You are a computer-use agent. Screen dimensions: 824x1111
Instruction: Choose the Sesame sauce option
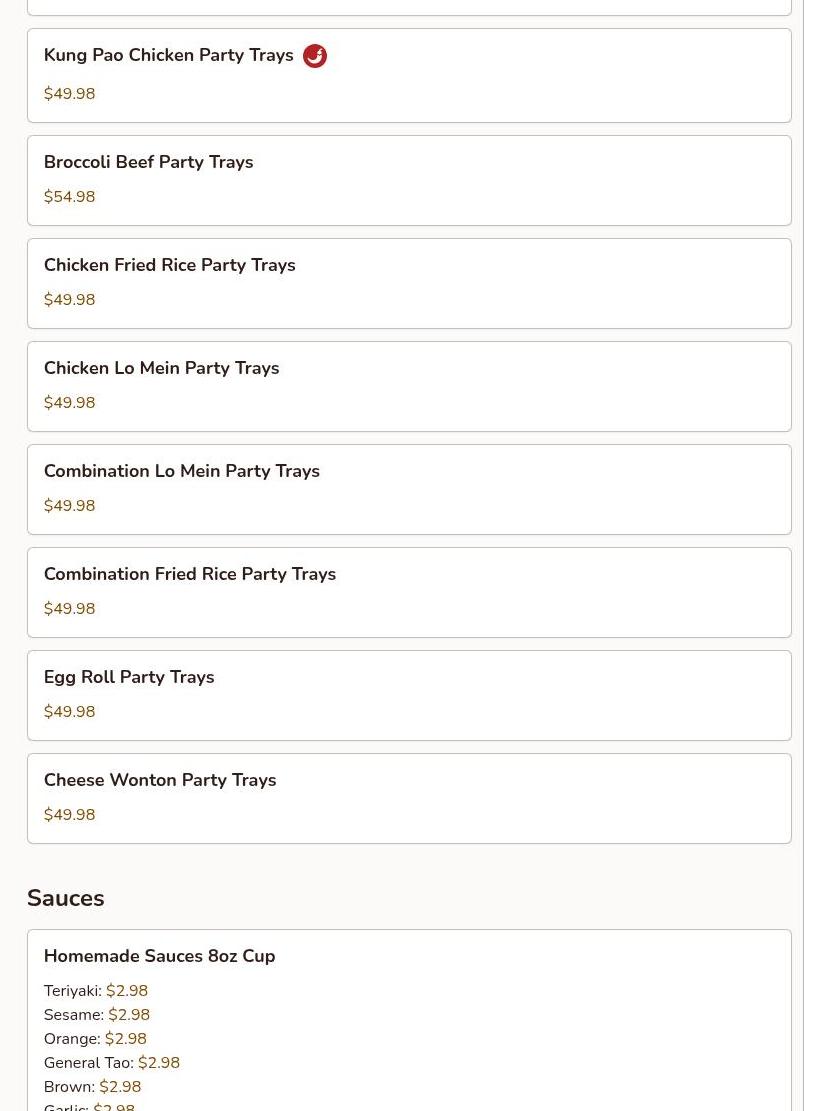click(96, 1015)
